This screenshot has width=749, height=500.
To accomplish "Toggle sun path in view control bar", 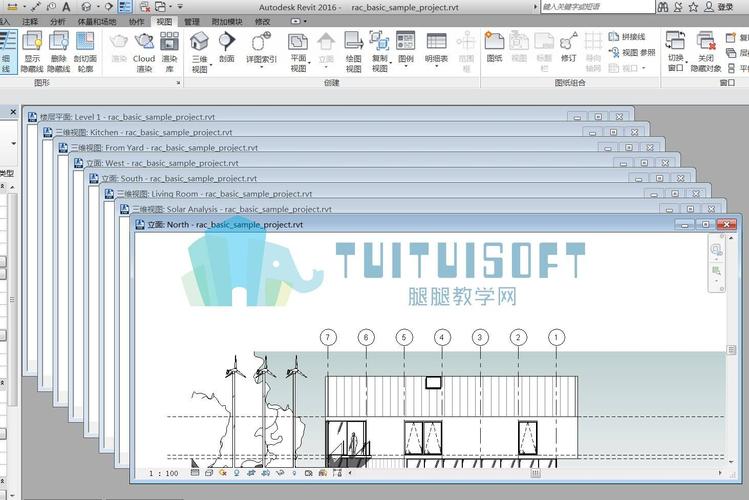I will 223,473.
